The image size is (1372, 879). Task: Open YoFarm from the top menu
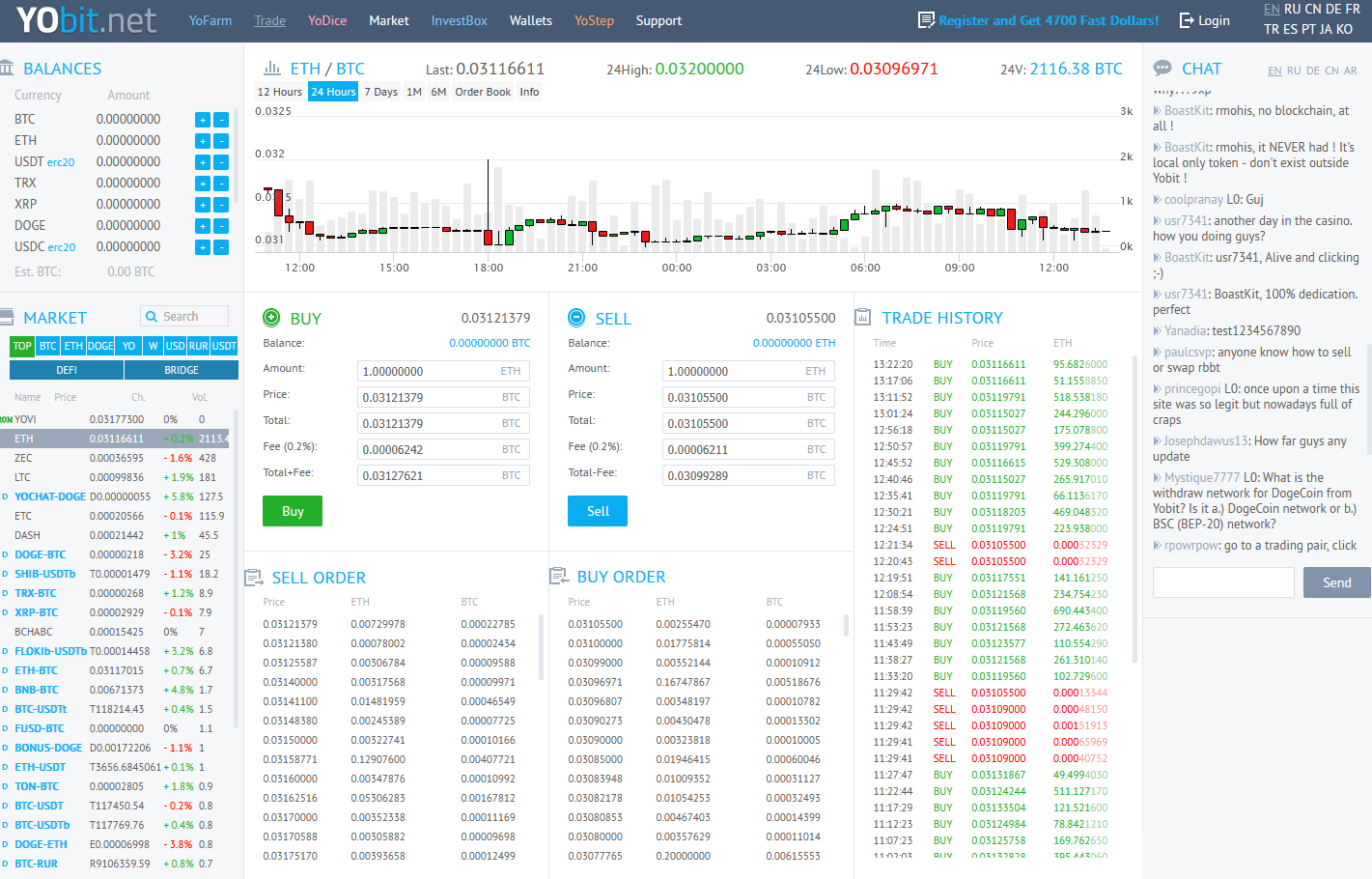pos(210,20)
